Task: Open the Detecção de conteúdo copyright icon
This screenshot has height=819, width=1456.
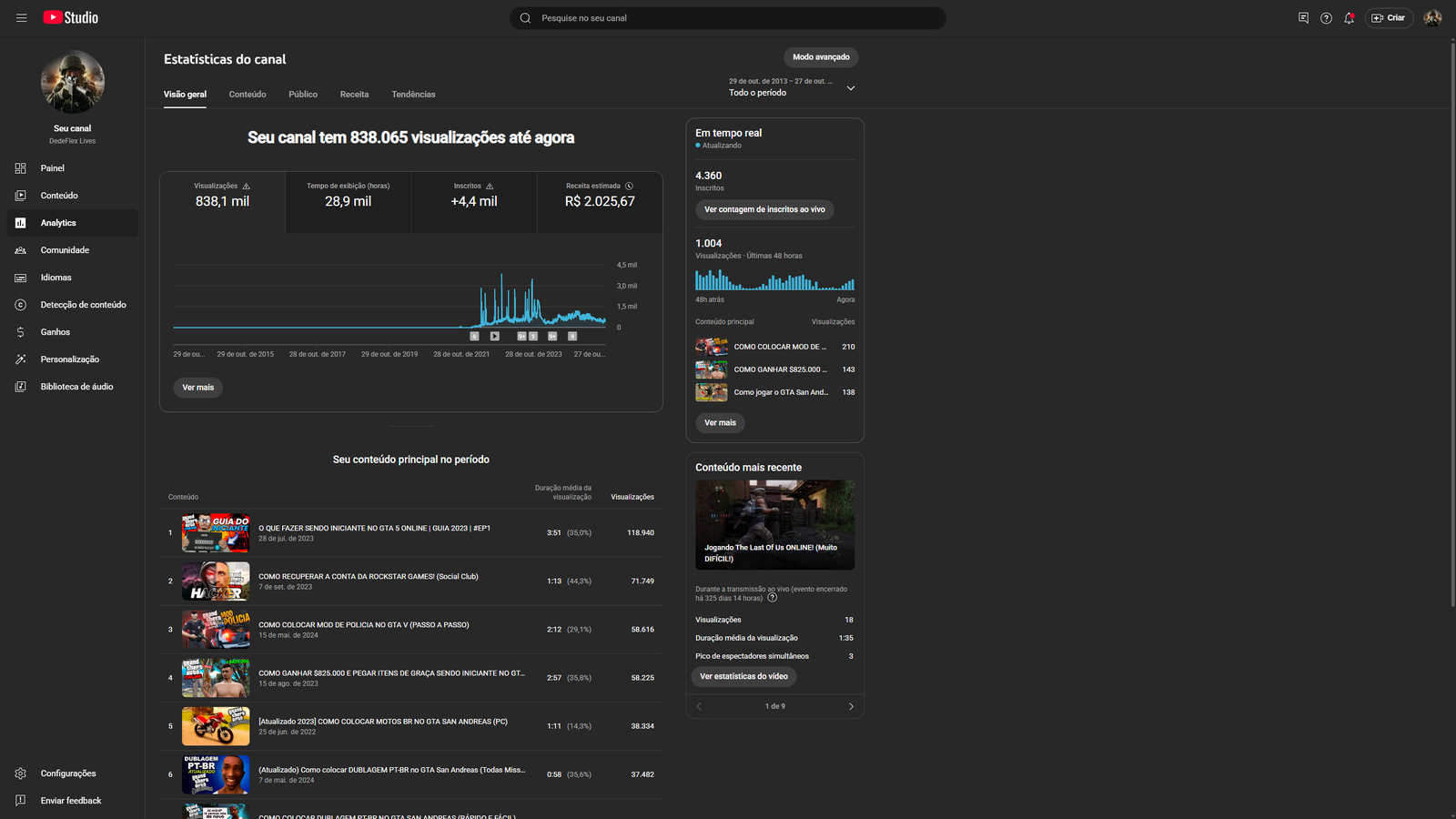Action: [21, 305]
